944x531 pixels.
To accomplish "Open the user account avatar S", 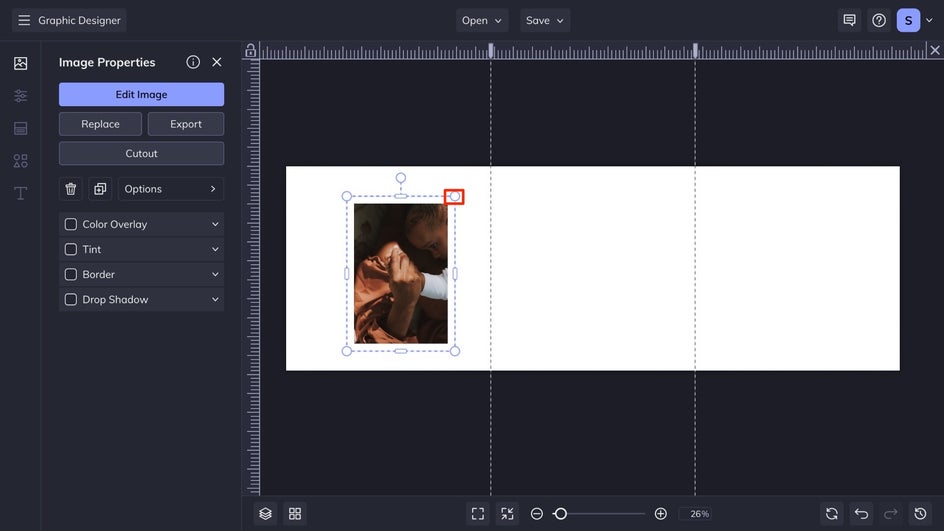I will pos(908,20).
